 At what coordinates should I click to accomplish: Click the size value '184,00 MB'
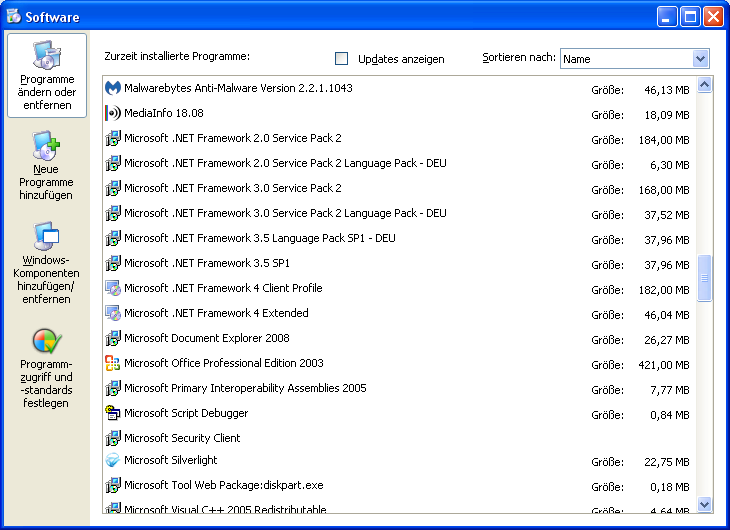[664, 140]
